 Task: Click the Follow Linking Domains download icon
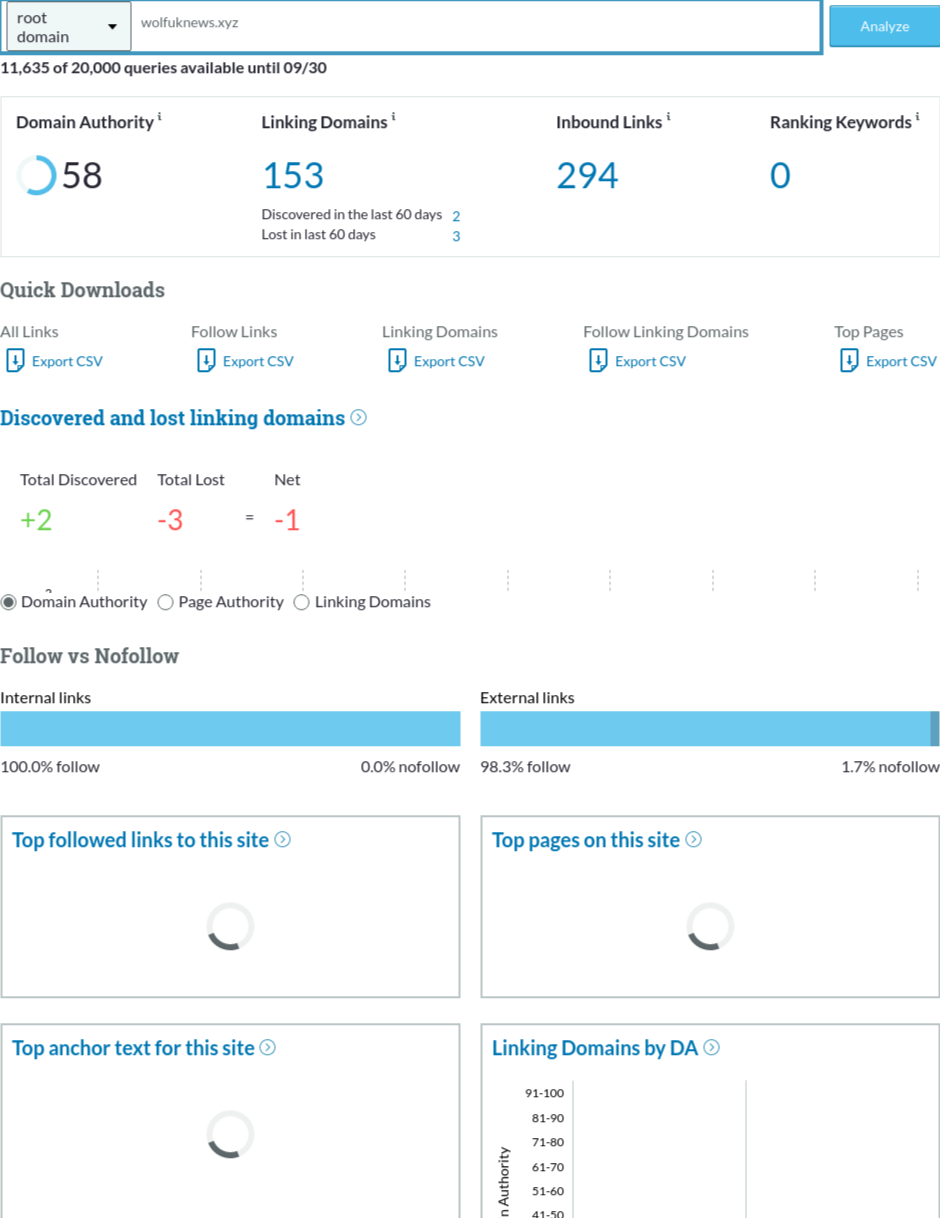(598, 361)
